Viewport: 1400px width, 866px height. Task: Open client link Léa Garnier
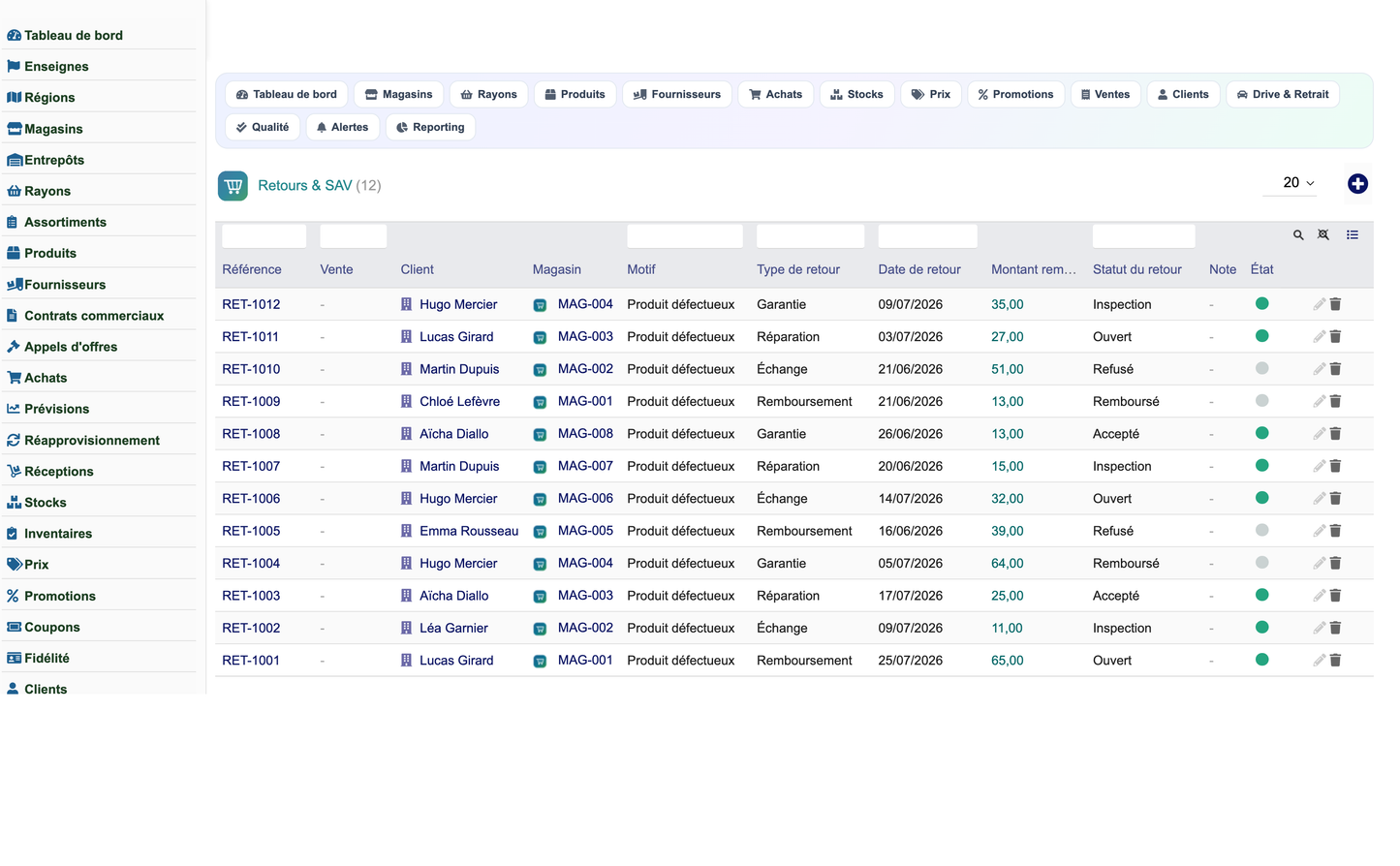click(x=453, y=628)
